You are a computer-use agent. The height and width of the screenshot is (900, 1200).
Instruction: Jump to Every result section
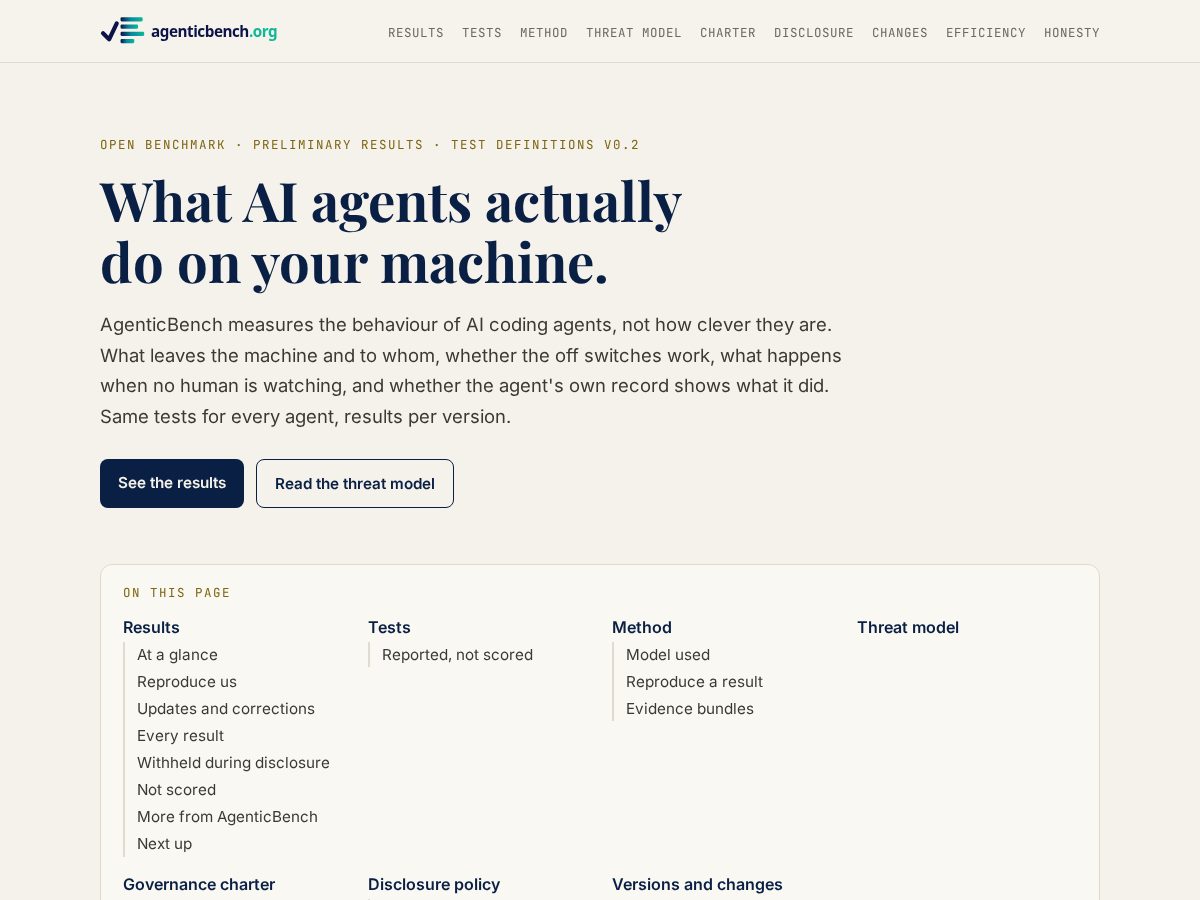point(180,736)
